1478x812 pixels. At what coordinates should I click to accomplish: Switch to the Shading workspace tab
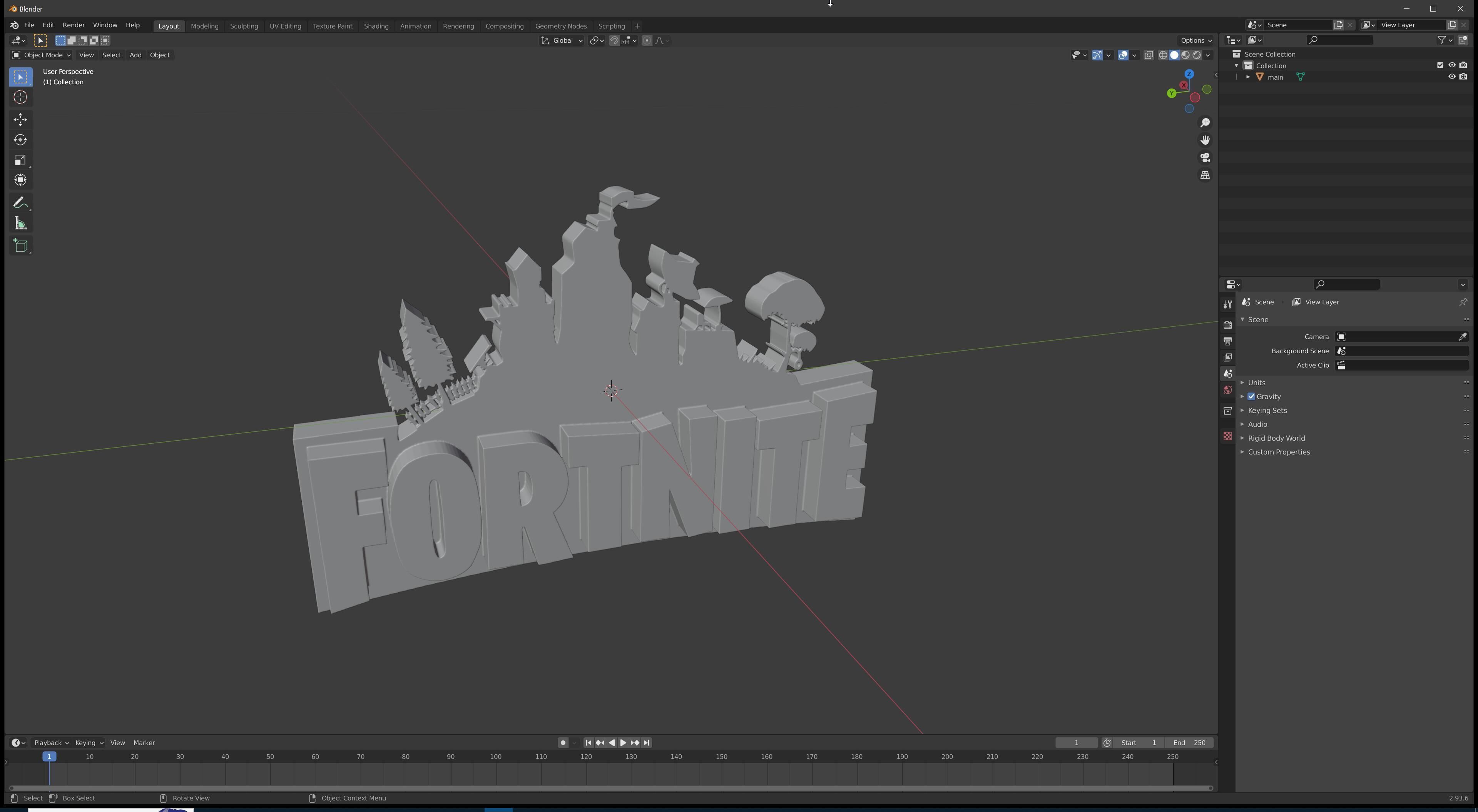click(x=376, y=26)
